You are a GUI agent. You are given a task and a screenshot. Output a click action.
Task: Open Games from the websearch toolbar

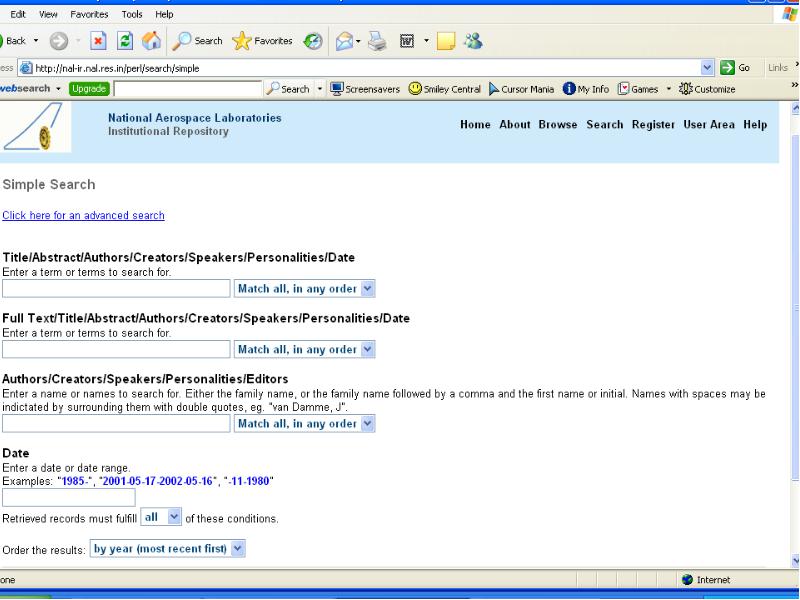click(638, 89)
